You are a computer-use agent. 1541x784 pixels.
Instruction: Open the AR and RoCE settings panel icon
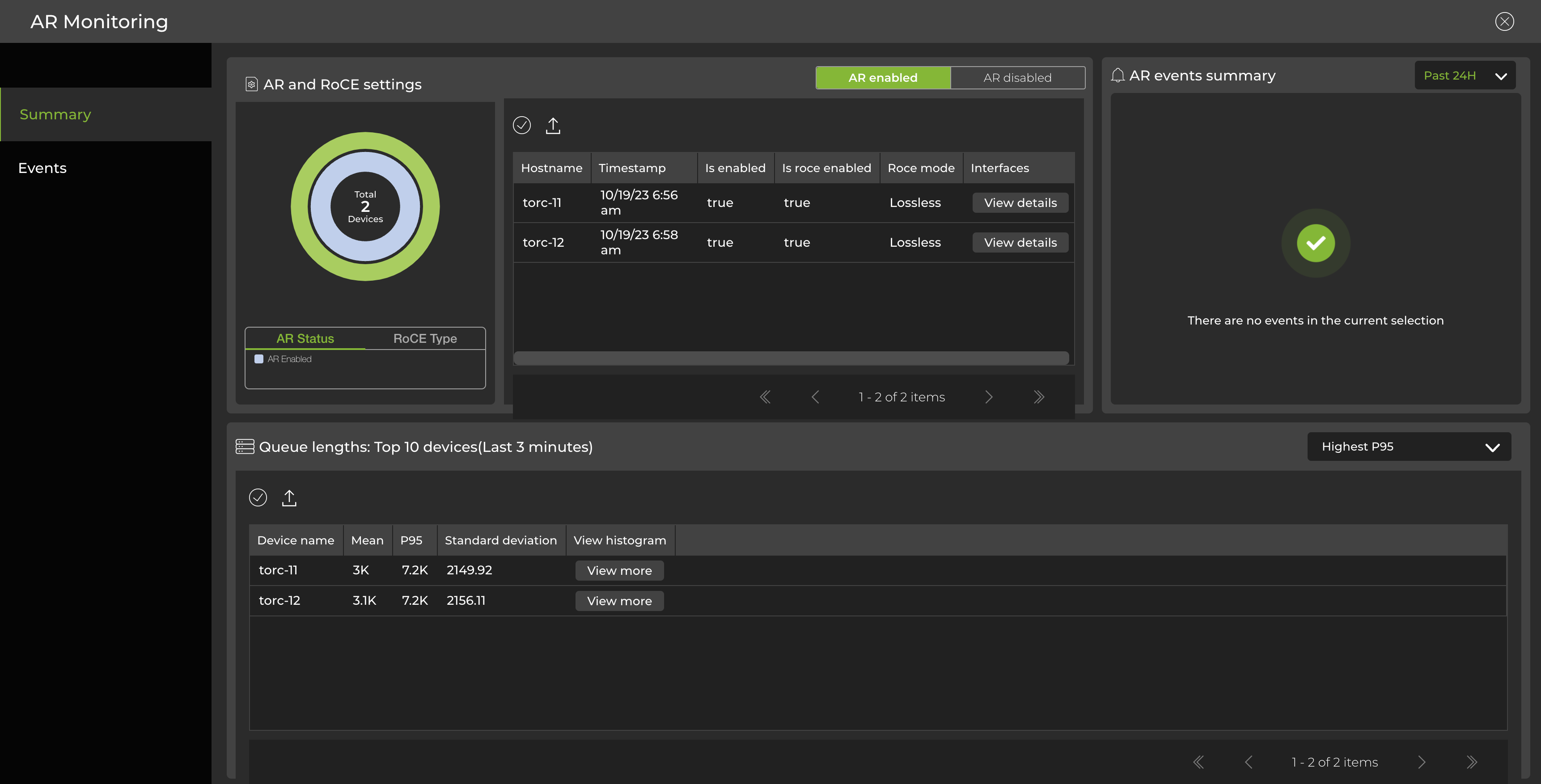(252, 84)
